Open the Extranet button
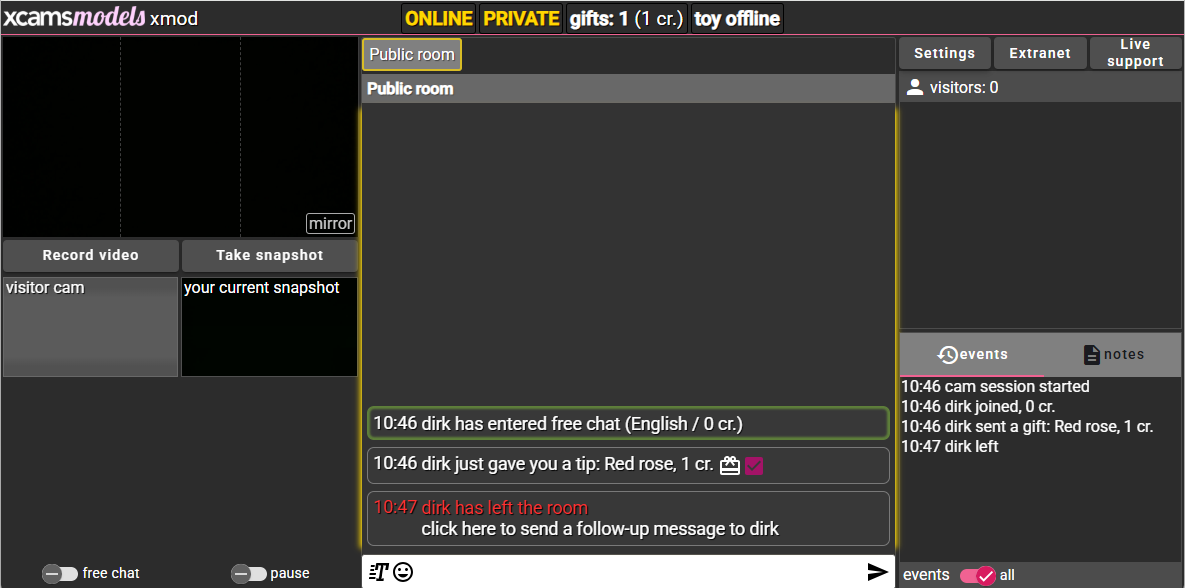 pos(1040,53)
